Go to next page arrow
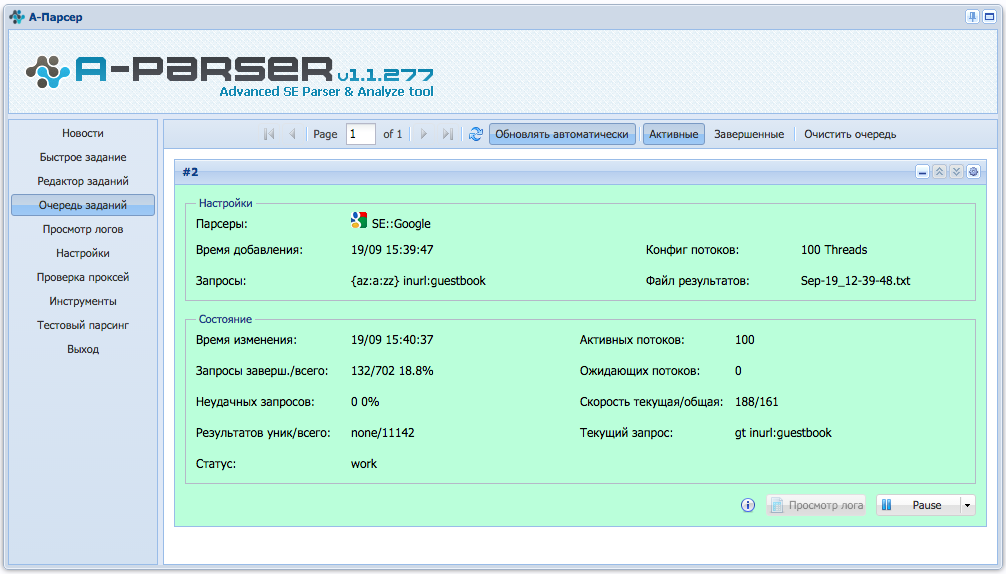 coord(423,134)
